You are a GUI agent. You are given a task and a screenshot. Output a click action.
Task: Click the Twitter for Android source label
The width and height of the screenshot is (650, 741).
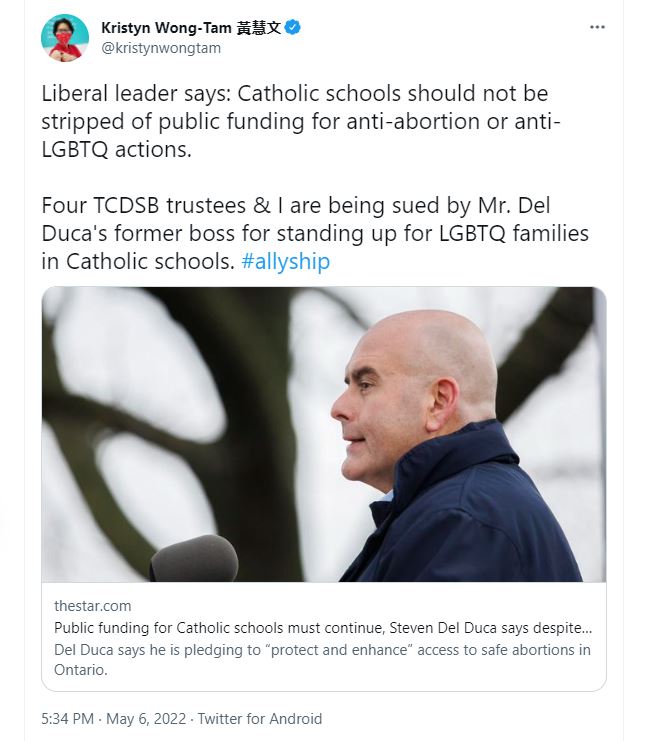(260, 719)
